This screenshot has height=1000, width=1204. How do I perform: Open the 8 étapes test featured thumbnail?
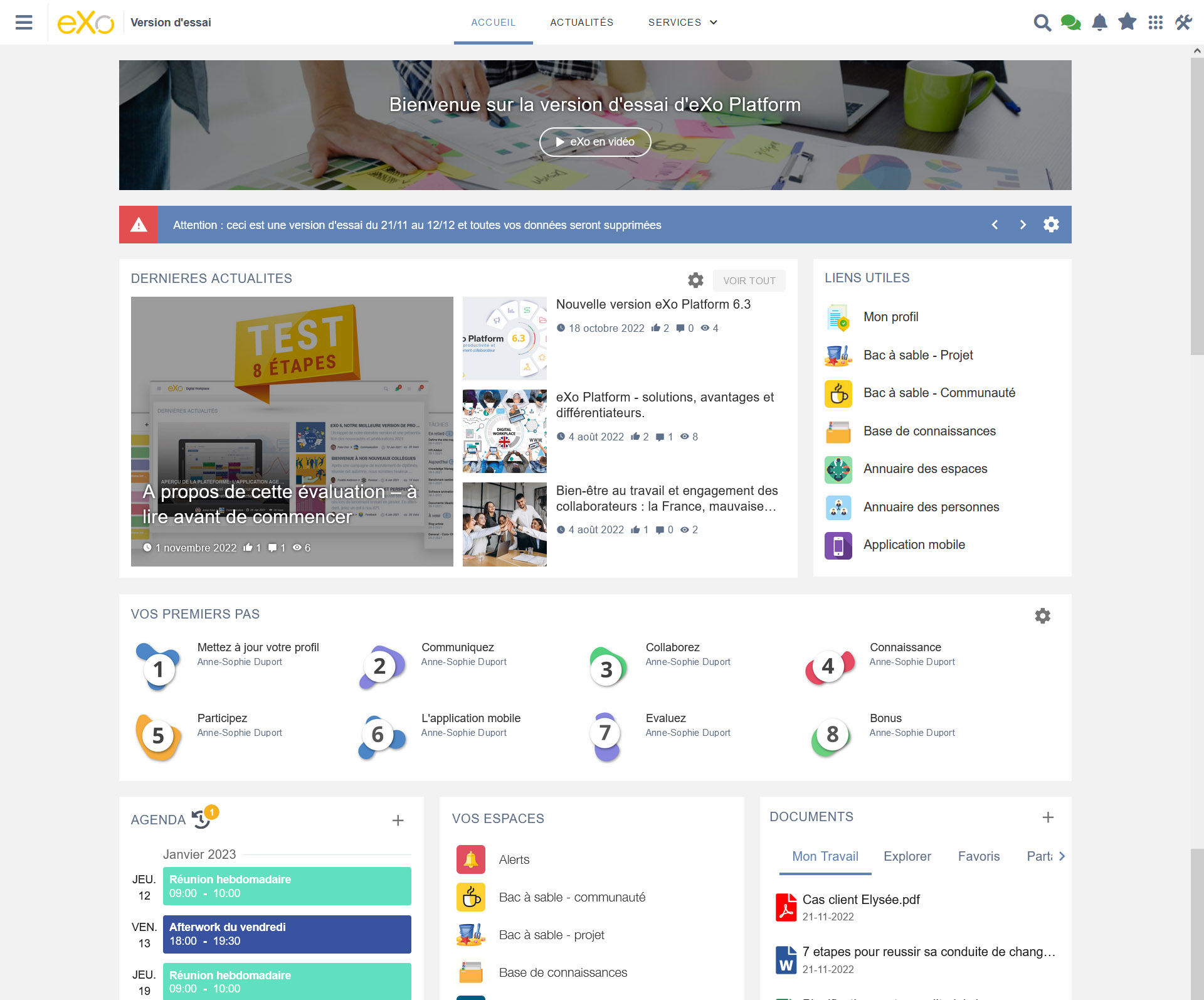point(292,432)
